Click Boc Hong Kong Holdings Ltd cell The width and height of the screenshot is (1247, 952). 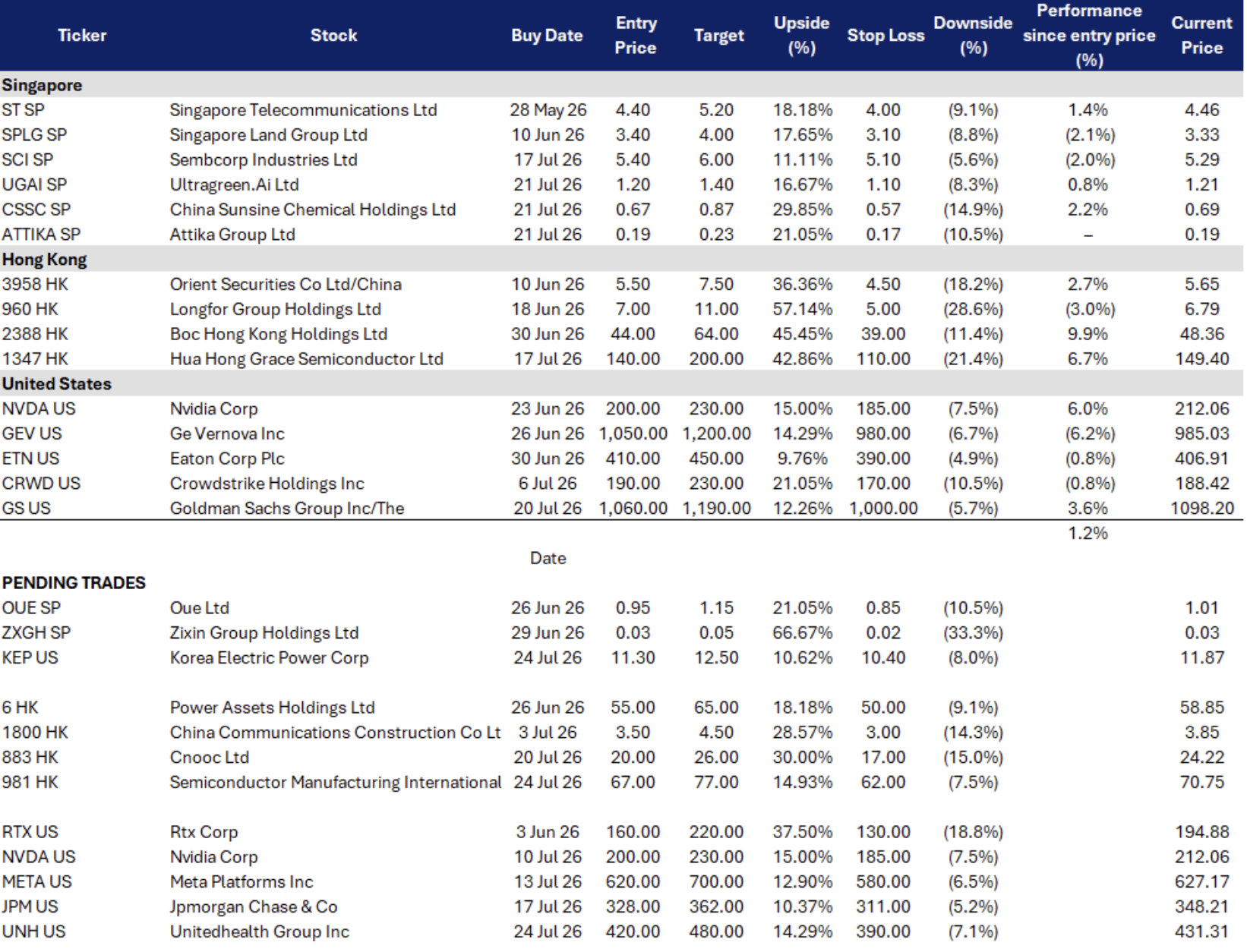pyautogui.click(x=278, y=334)
